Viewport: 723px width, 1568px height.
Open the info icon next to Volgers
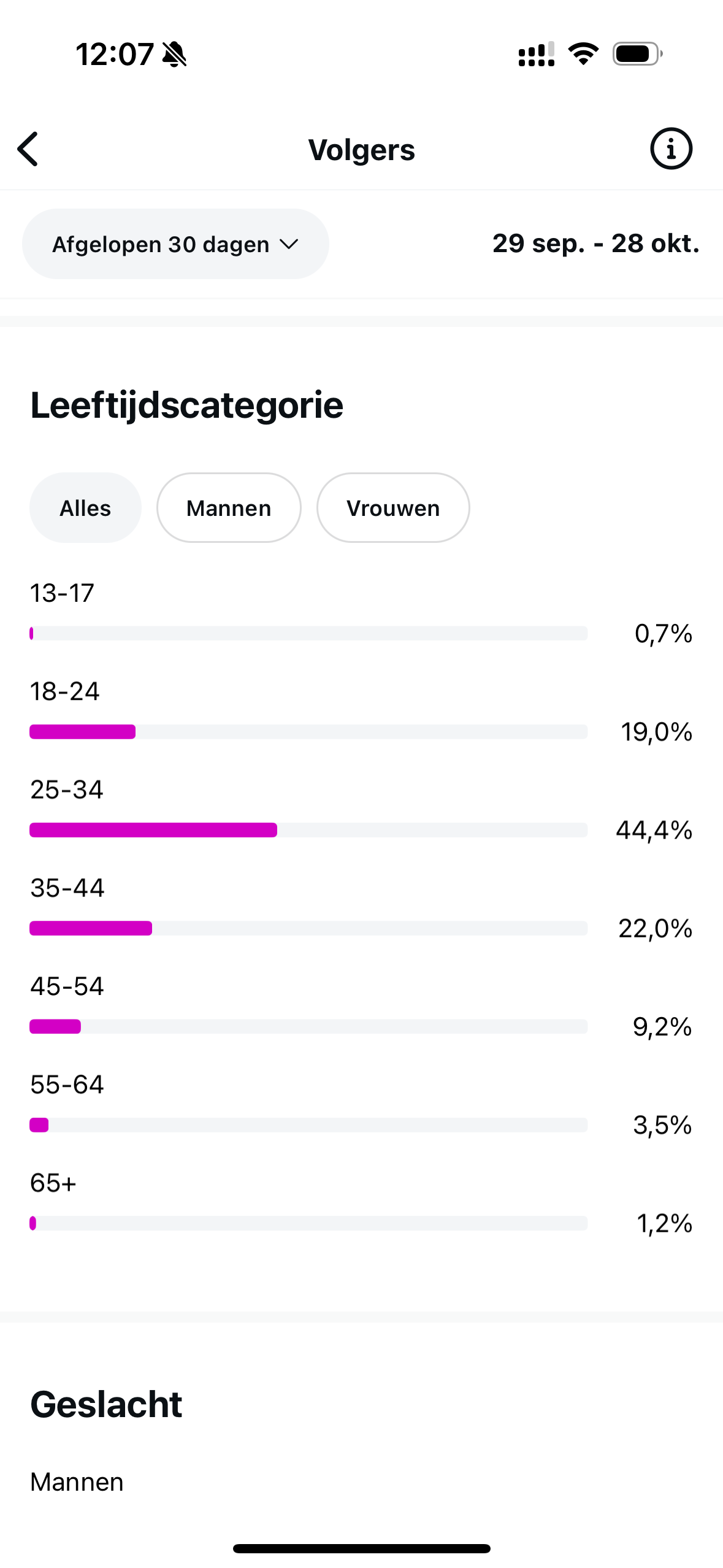point(671,149)
